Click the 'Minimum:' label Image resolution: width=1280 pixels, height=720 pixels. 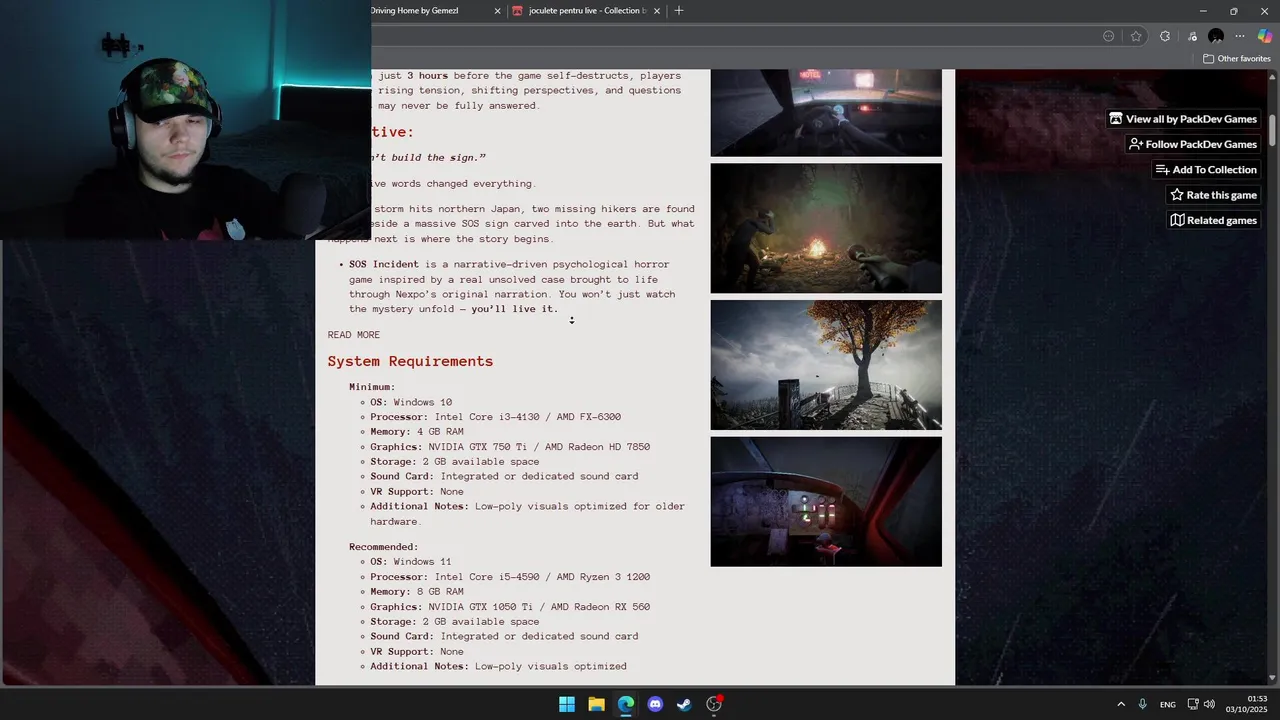coord(372,387)
